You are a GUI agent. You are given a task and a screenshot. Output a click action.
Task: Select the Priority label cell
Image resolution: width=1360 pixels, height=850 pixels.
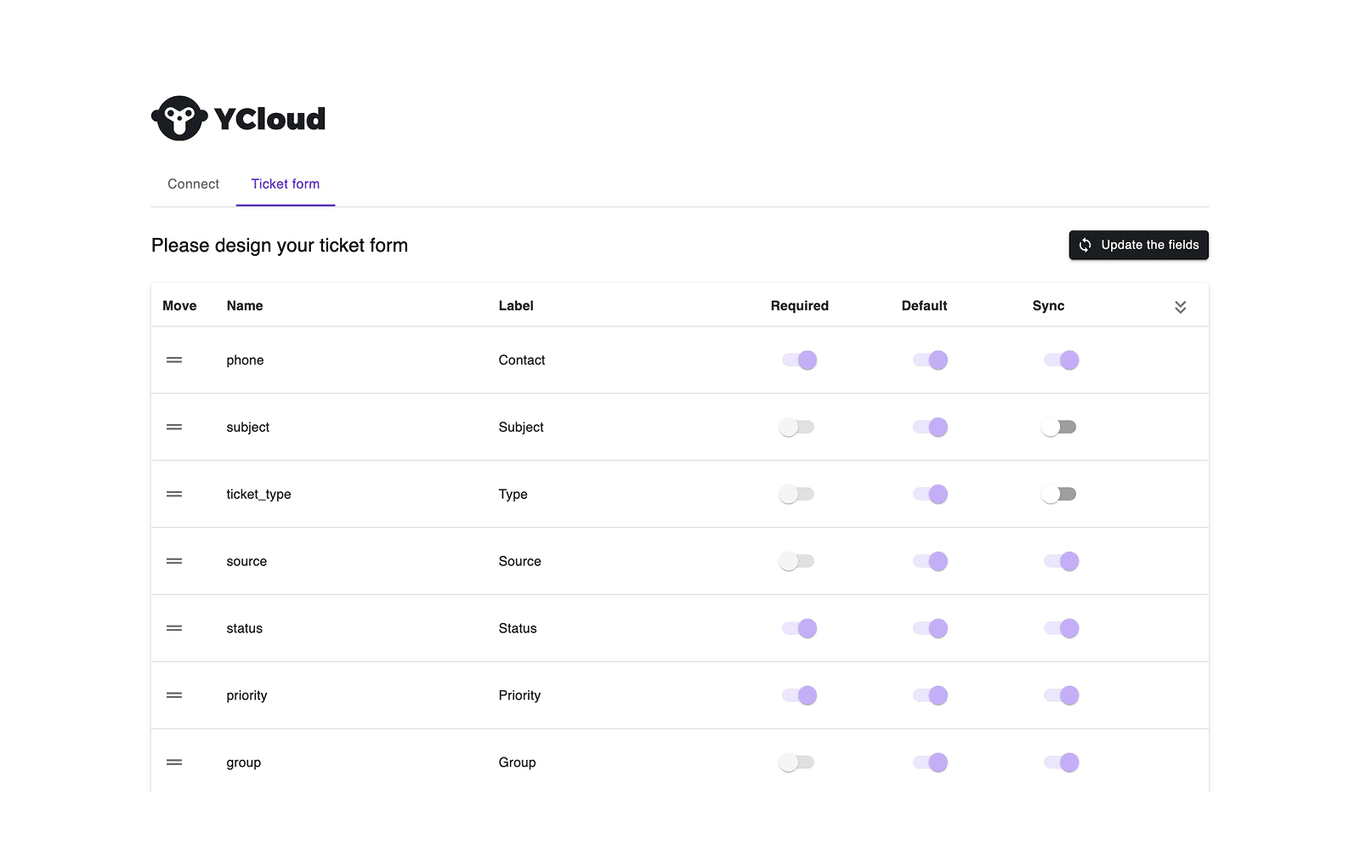520,695
